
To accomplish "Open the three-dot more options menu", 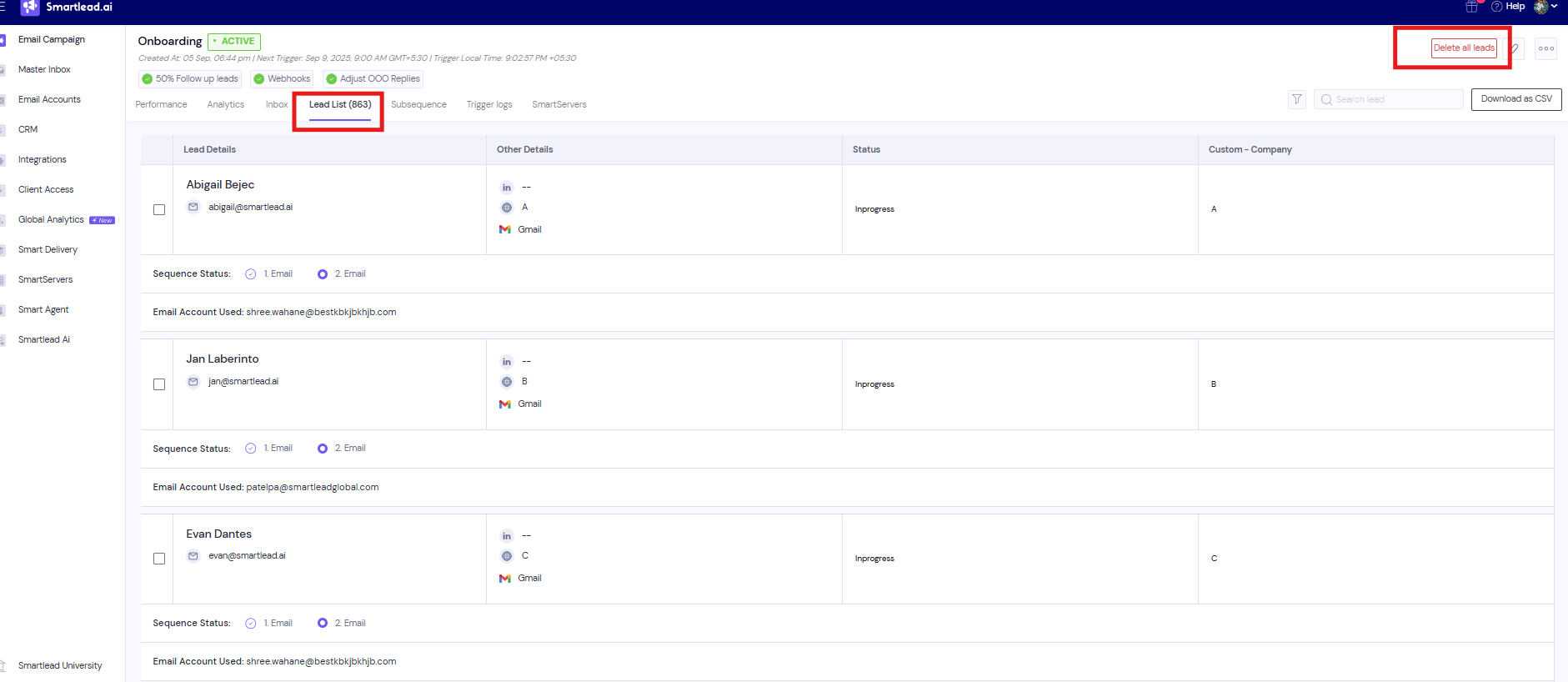I will [x=1546, y=48].
